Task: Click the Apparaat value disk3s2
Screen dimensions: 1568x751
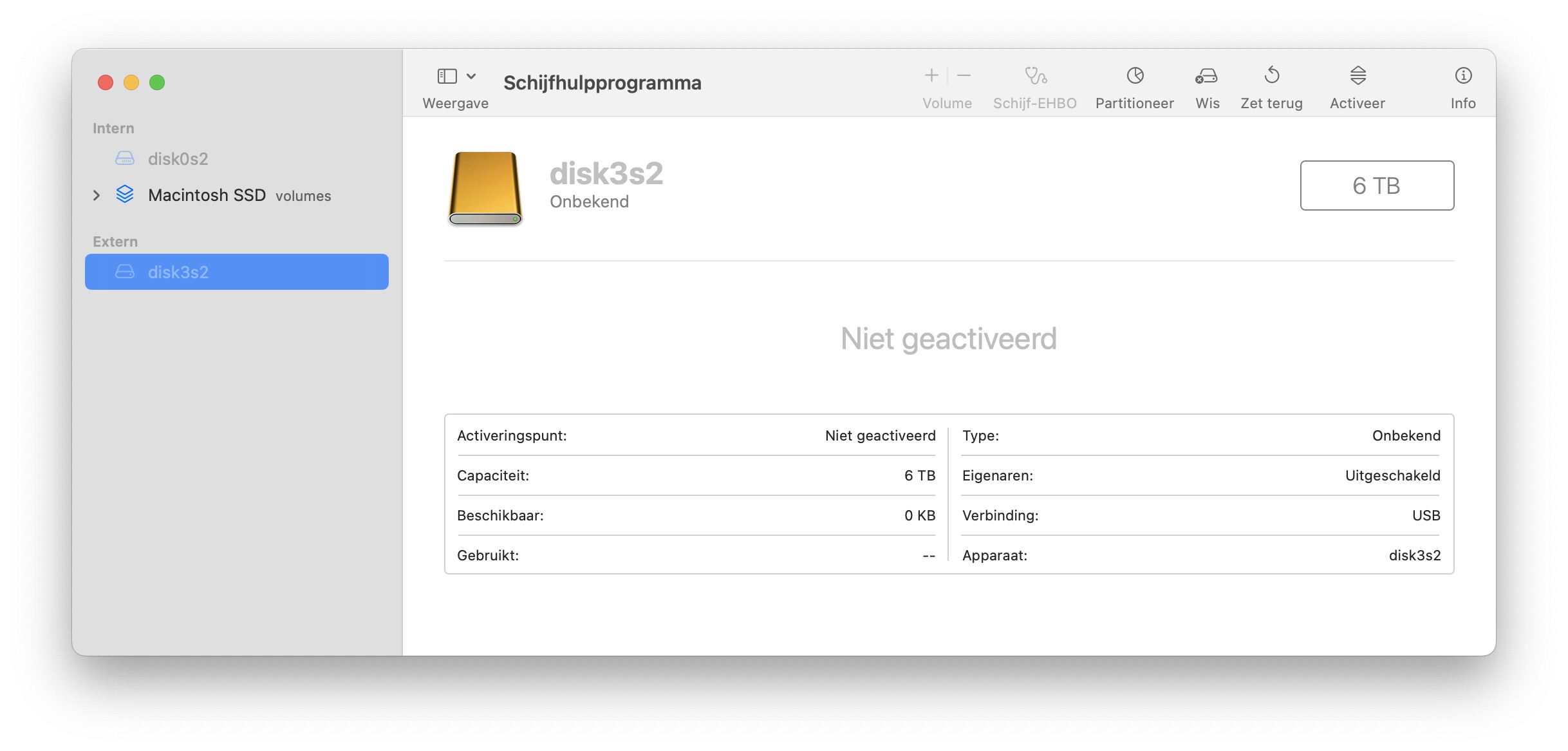Action: [1415, 555]
